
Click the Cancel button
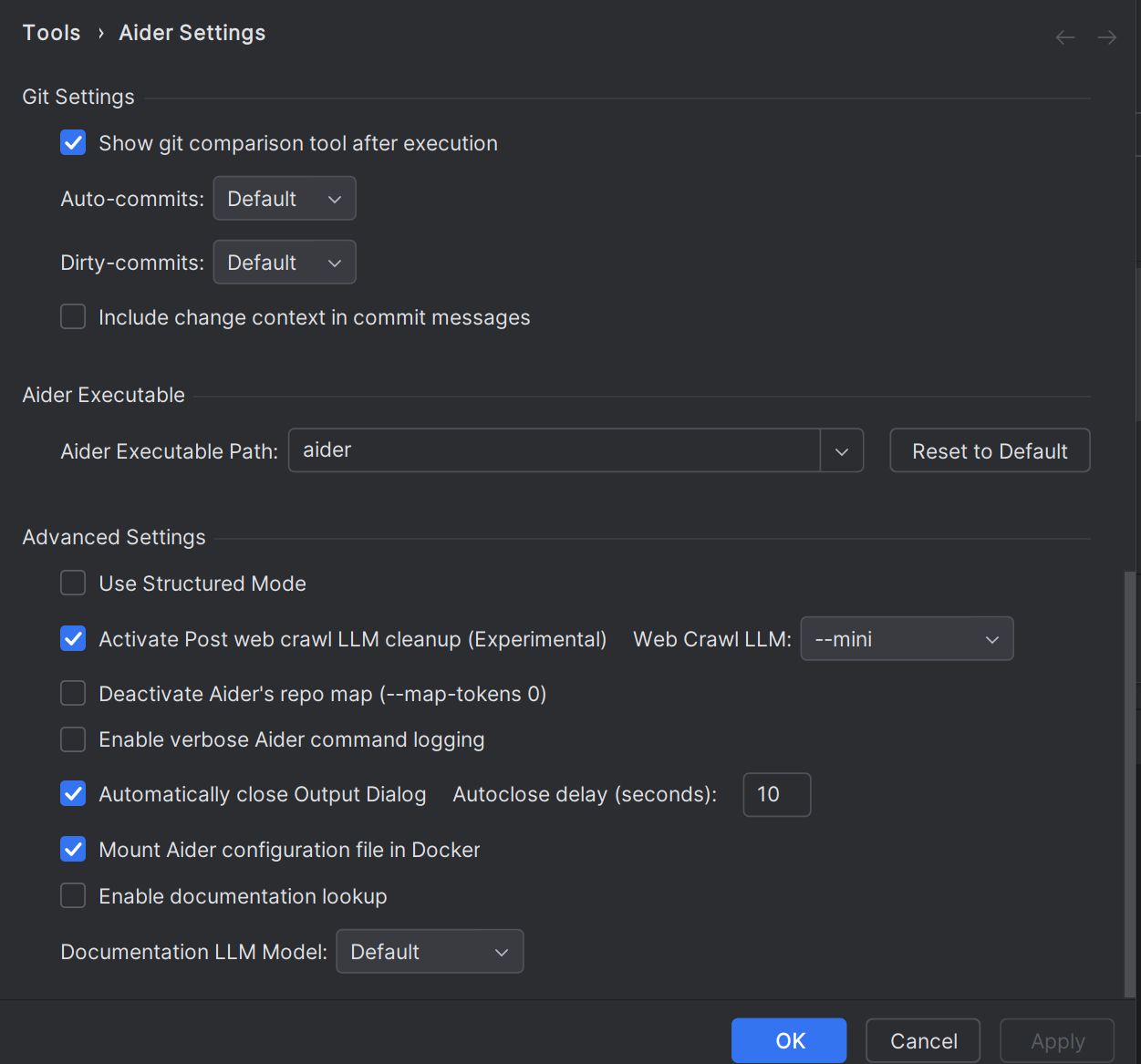point(923,1040)
